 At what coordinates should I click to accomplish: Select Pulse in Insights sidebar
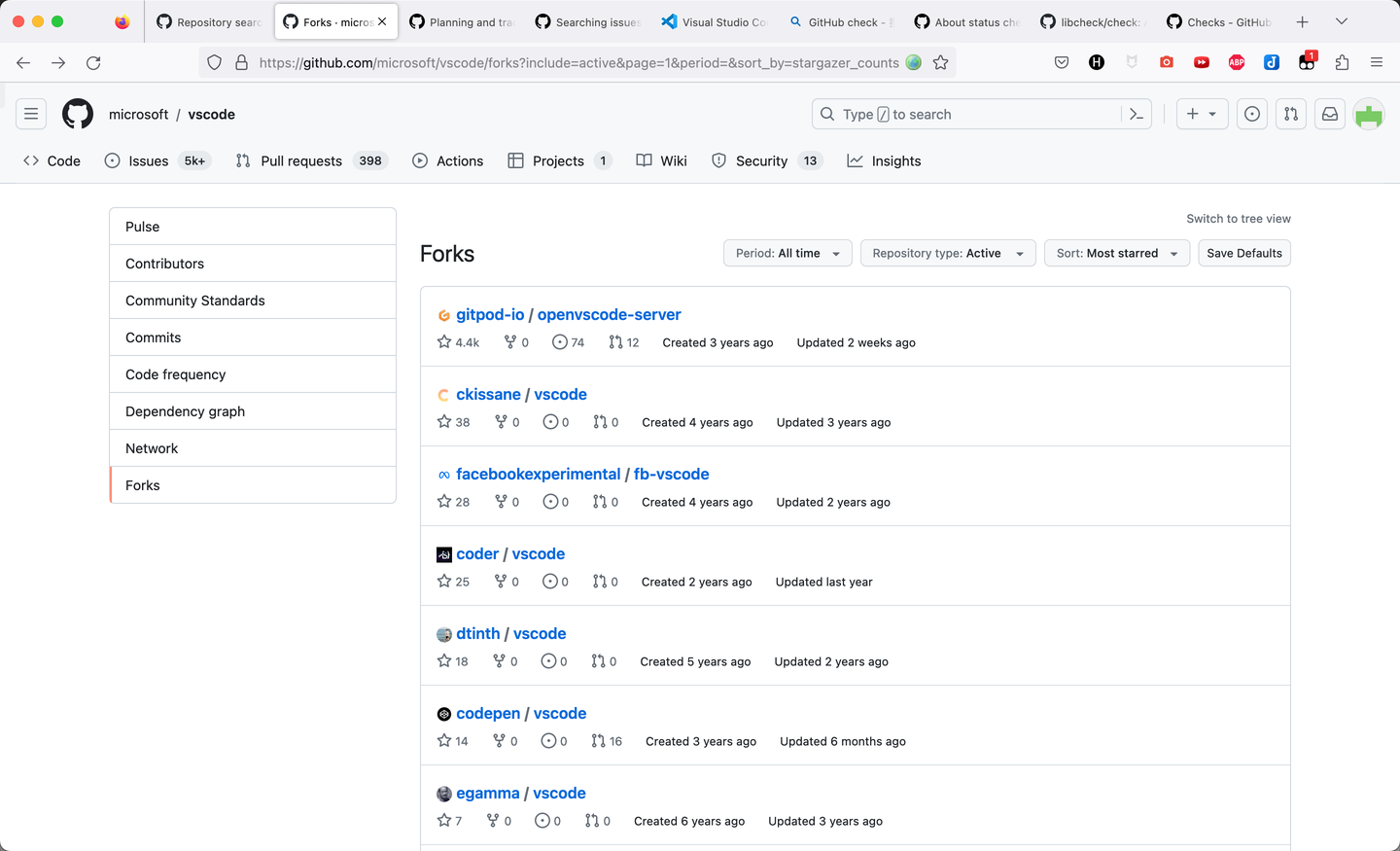point(253,227)
